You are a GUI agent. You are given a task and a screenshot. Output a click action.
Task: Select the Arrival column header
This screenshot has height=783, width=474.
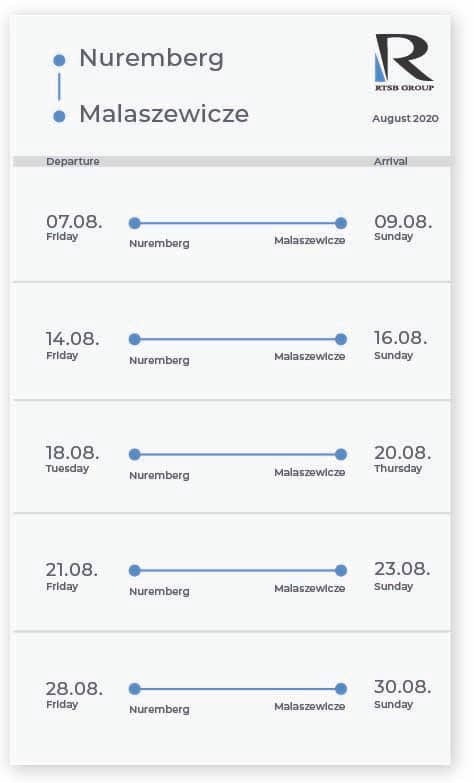391,161
